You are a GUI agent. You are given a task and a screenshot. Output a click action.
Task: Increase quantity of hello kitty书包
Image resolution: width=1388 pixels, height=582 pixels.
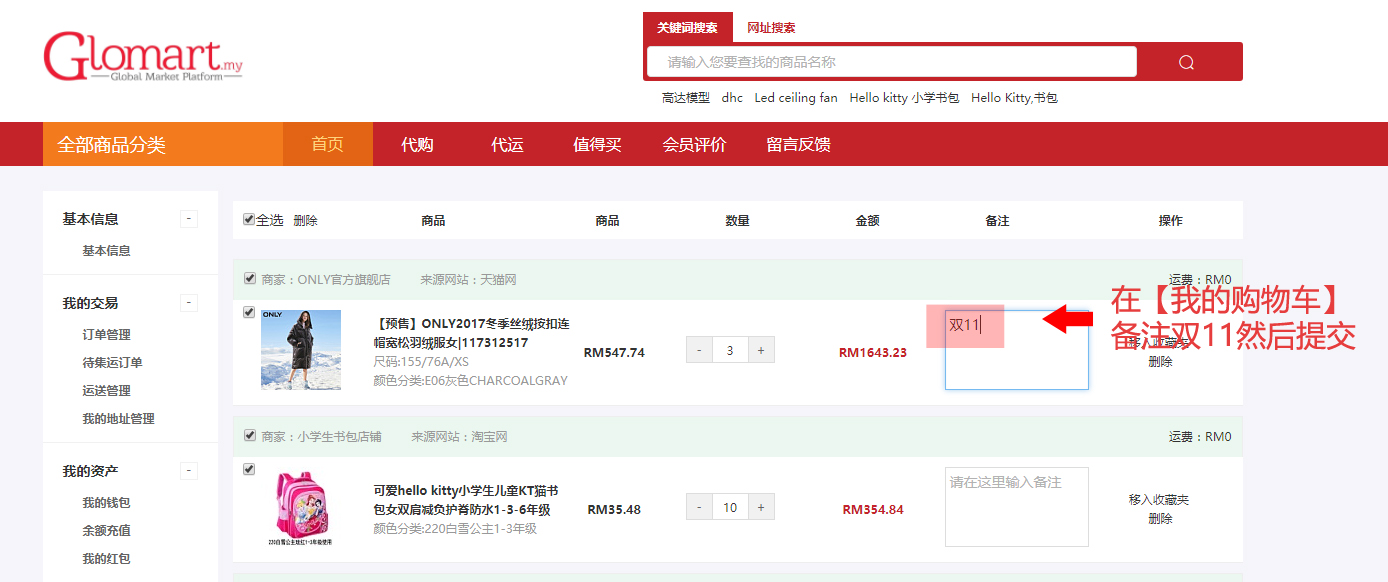tap(761, 507)
